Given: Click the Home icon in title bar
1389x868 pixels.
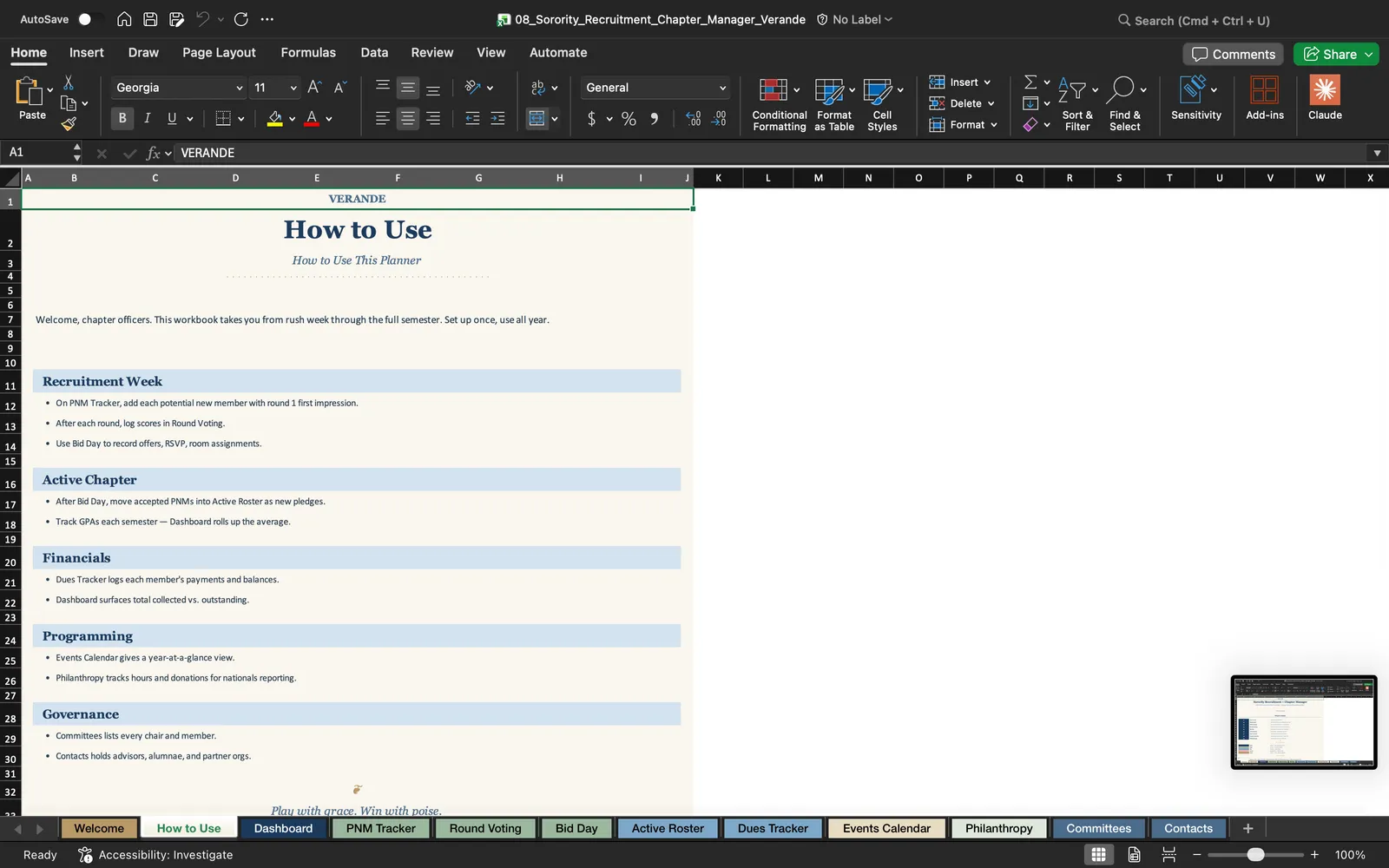Looking at the screenshot, I should 124,19.
